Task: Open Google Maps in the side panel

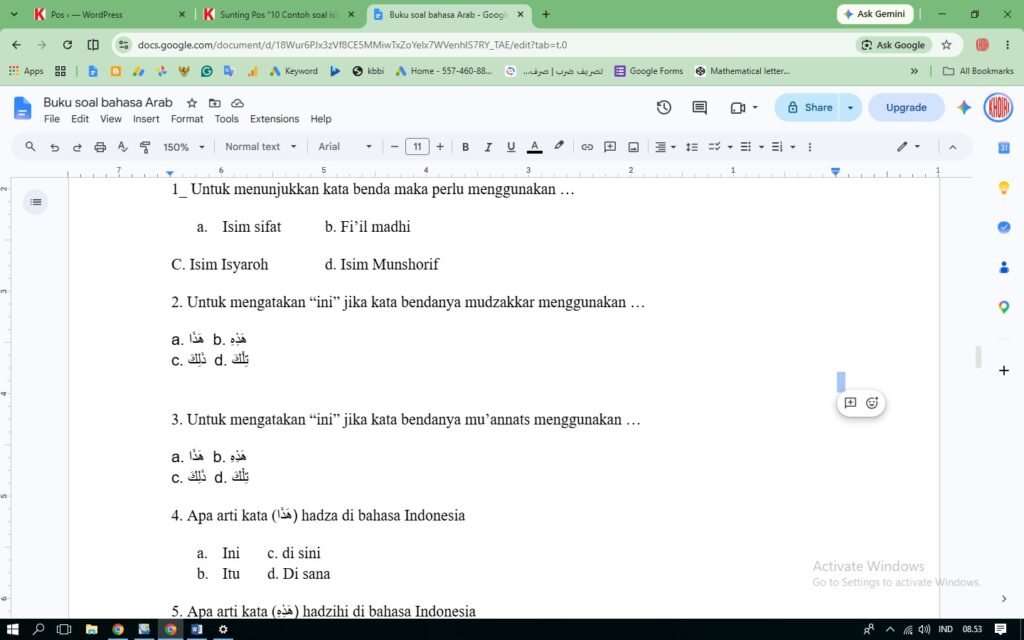Action: coord(1004,307)
